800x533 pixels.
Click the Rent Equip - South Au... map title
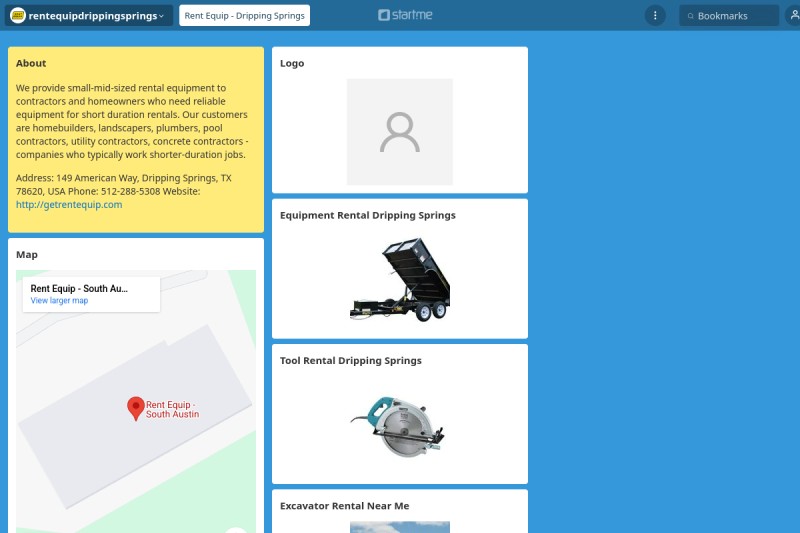pyautogui.click(x=79, y=288)
